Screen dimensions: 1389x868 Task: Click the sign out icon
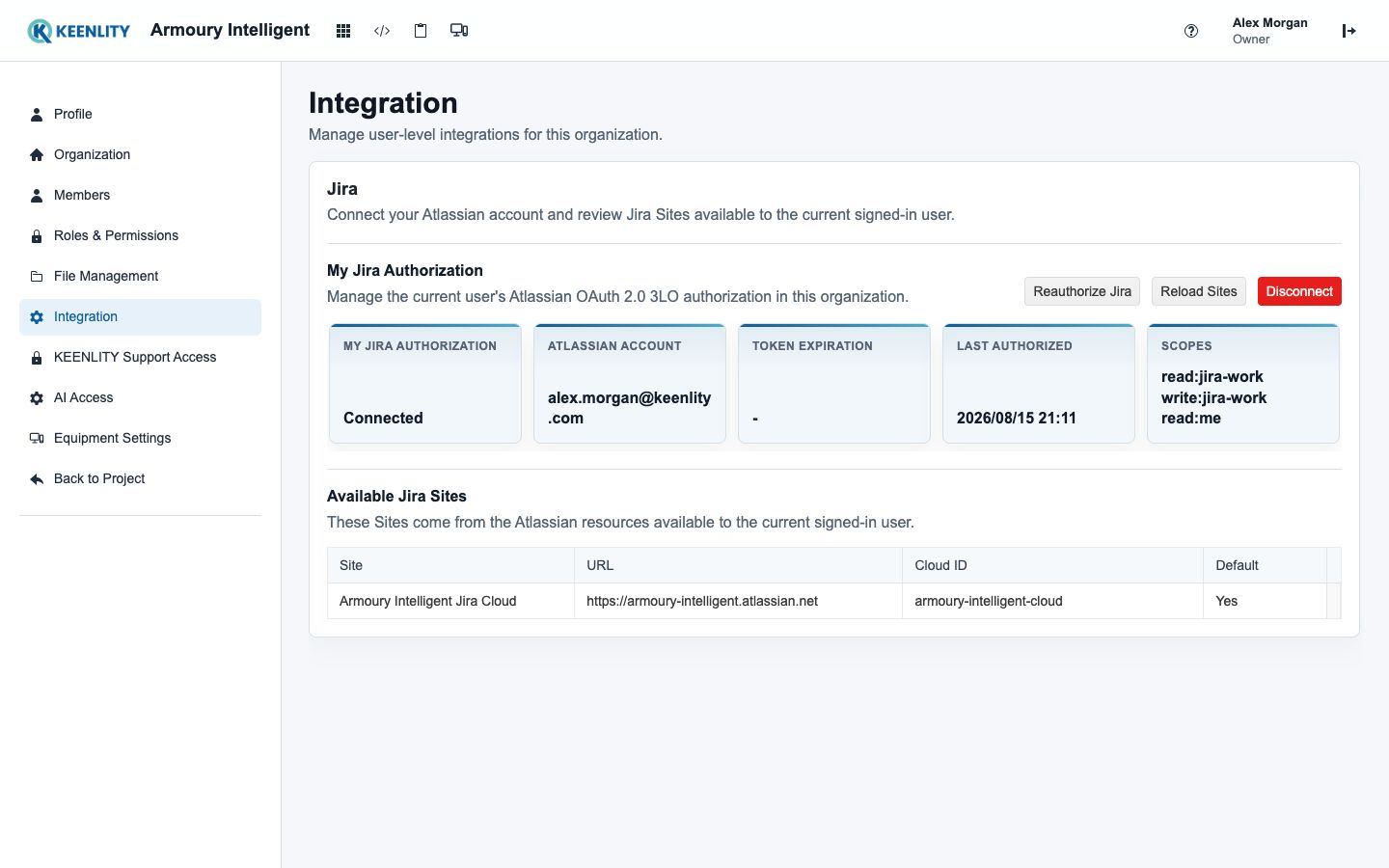[1349, 31]
